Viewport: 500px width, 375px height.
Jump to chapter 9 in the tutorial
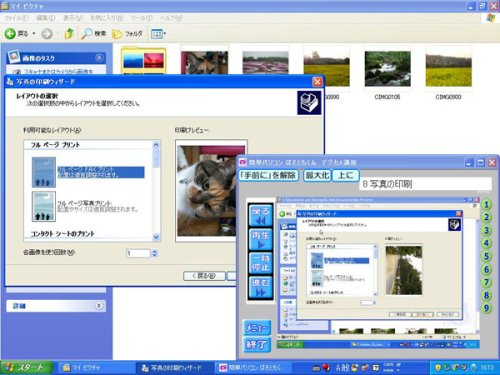[486, 308]
